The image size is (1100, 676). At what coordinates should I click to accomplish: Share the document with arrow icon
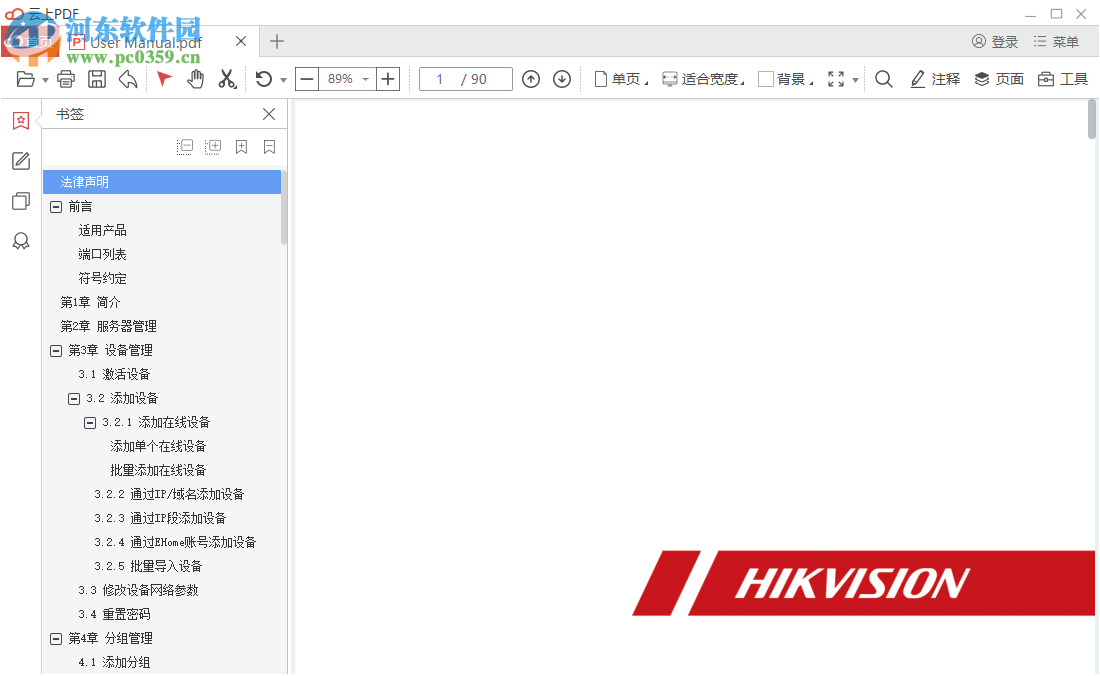(x=128, y=79)
